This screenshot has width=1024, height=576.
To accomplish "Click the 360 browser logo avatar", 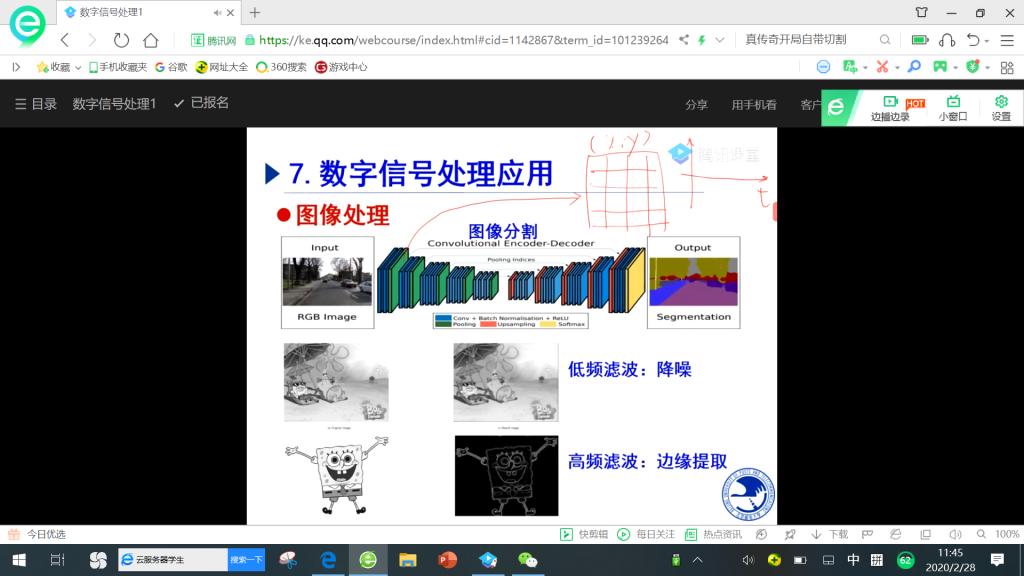I will point(27,25).
